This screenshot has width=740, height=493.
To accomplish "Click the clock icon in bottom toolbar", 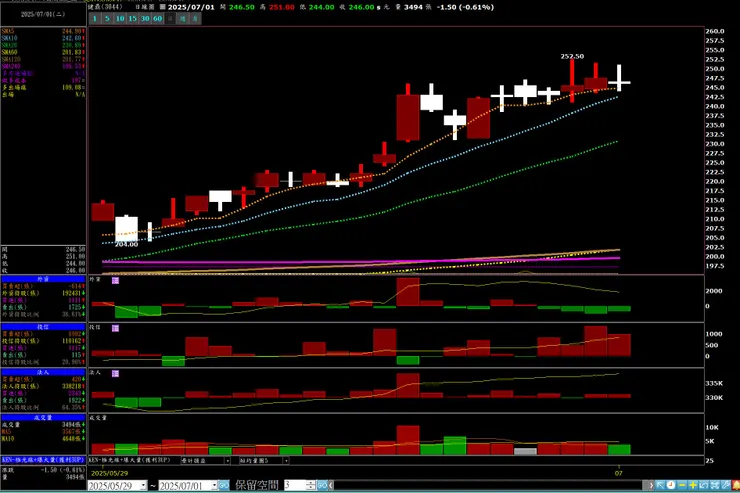I will pos(671,485).
